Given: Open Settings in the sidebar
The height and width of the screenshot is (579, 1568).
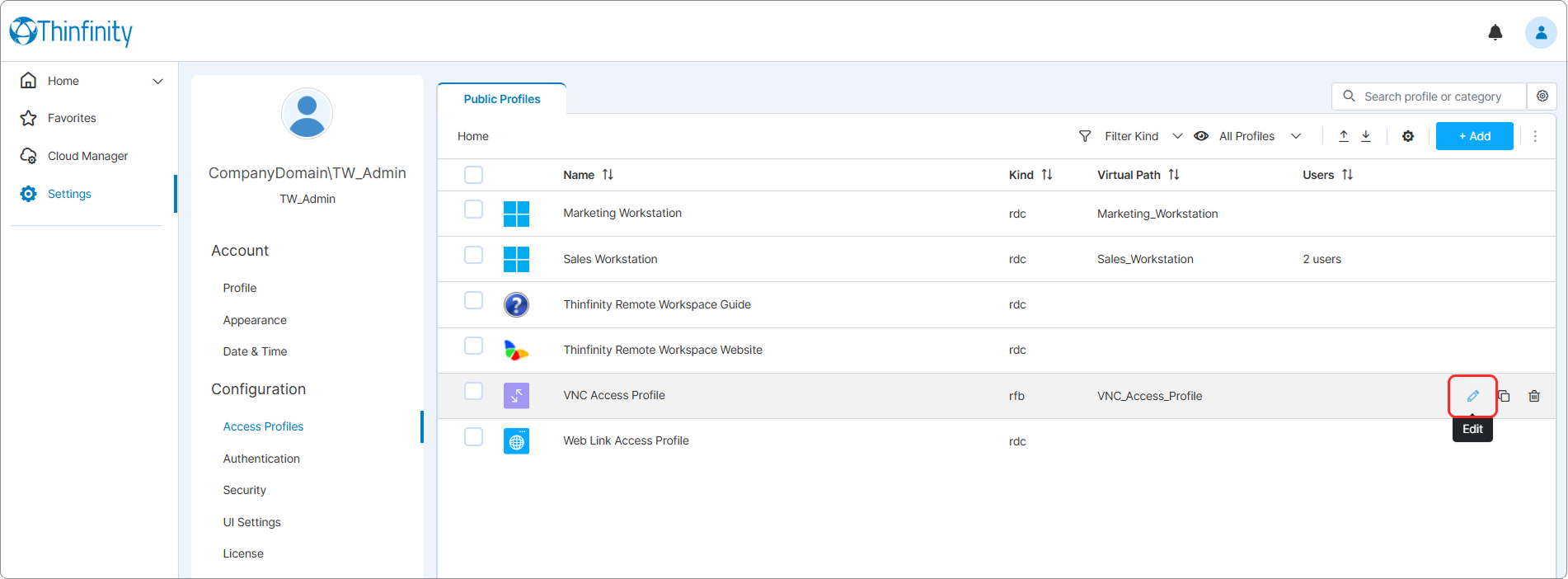Looking at the screenshot, I should [x=69, y=194].
